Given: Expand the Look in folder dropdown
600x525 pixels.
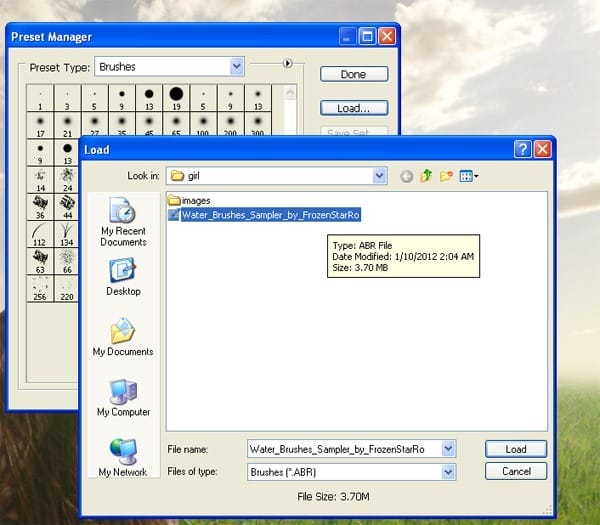Looking at the screenshot, I should (x=379, y=176).
